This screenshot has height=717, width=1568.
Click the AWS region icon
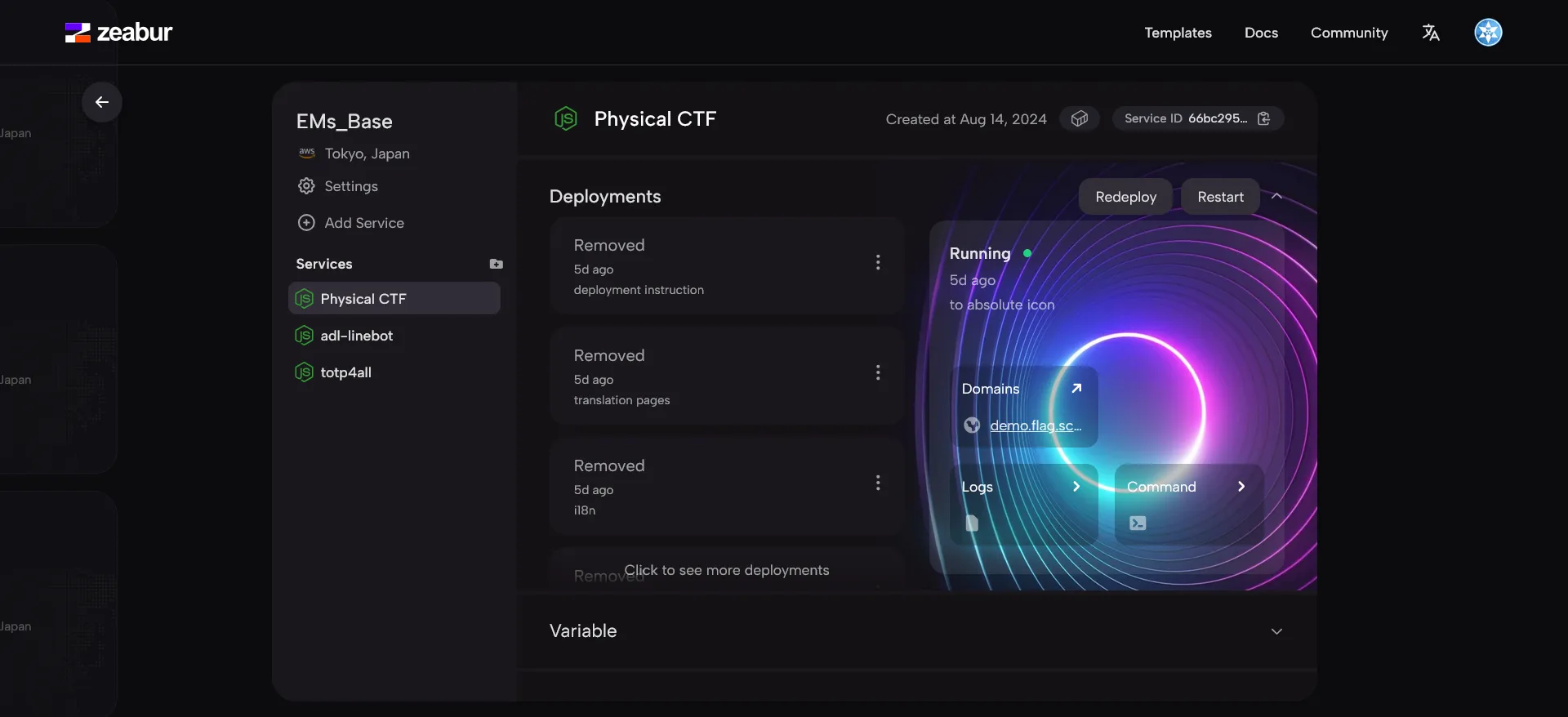coord(306,153)
